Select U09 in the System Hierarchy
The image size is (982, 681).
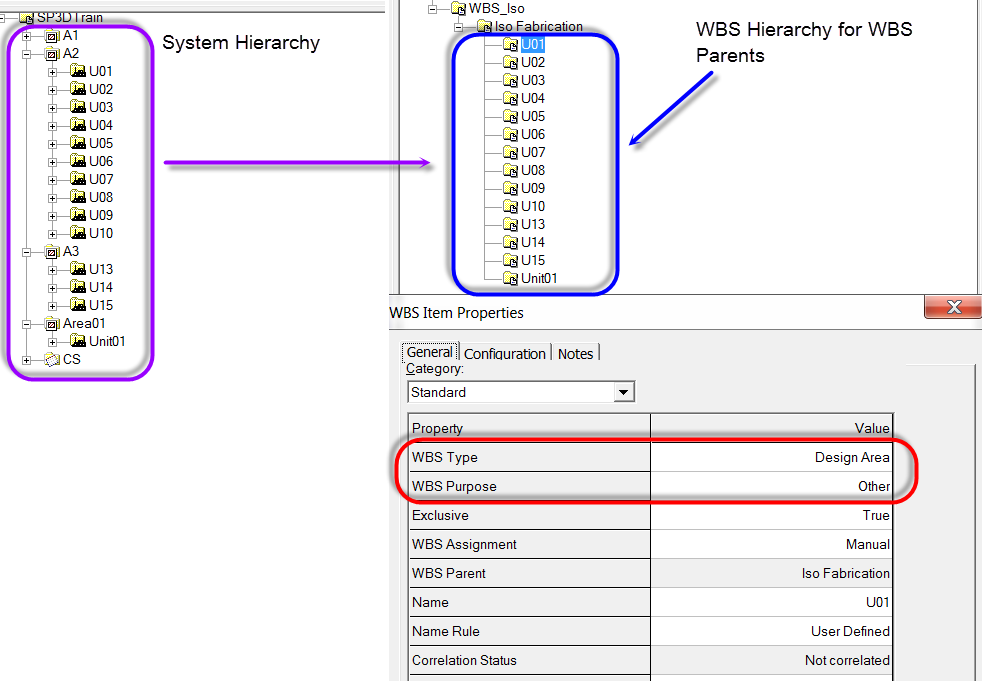[x=101, y=216]
